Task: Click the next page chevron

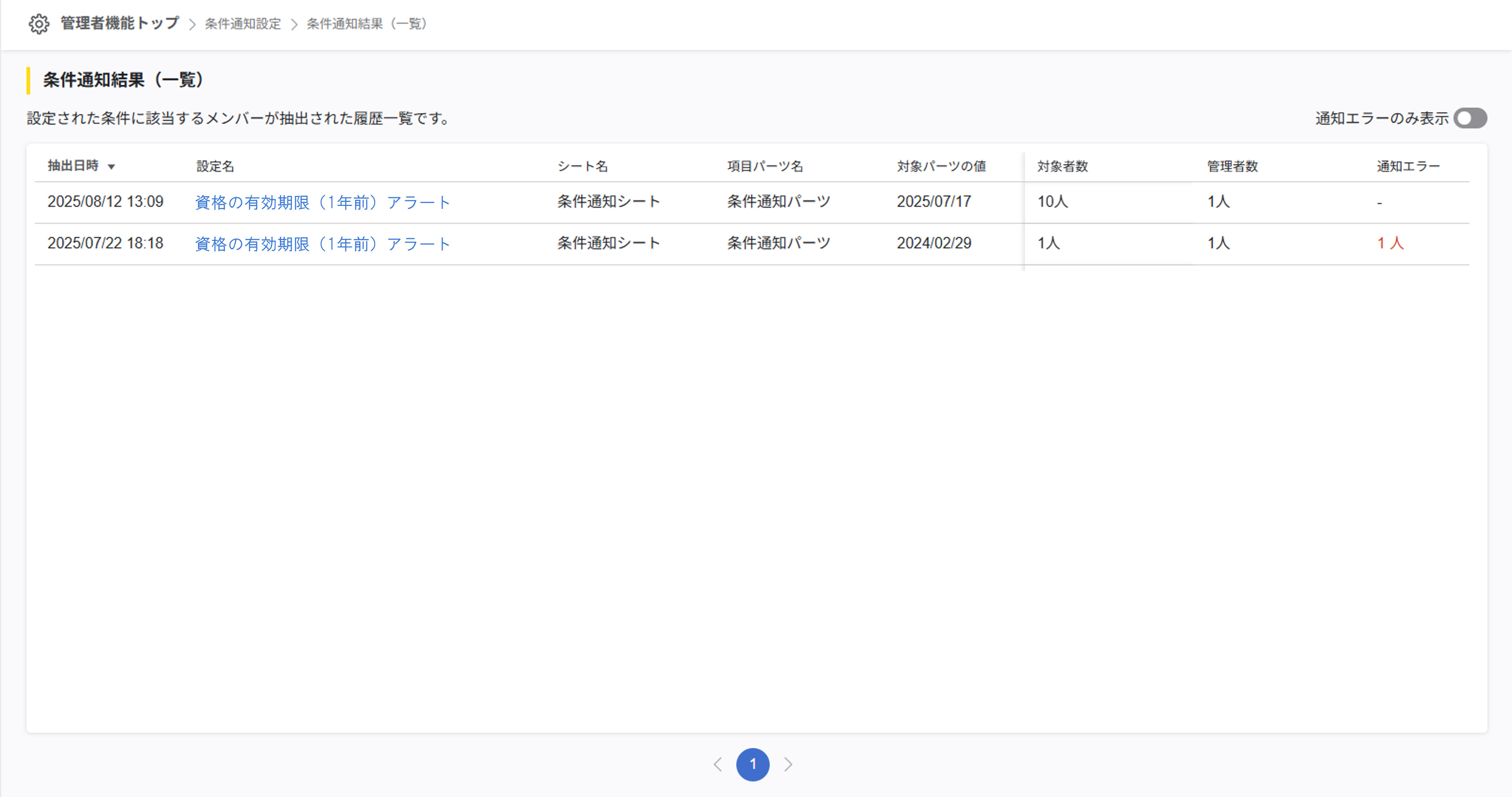Action: coord(788,765)
